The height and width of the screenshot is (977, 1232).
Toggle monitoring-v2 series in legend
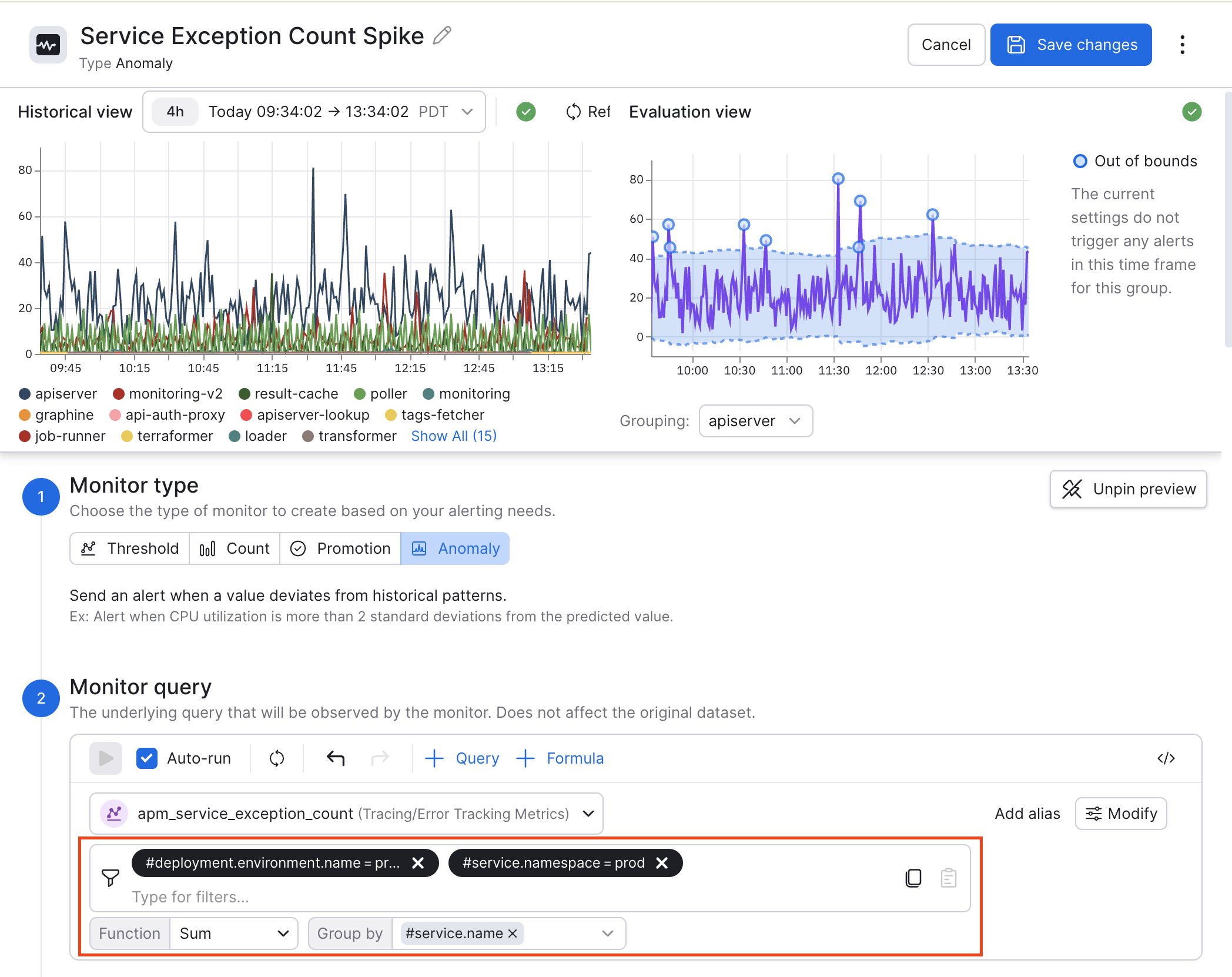pyautogui.click(x=168, y=394)
